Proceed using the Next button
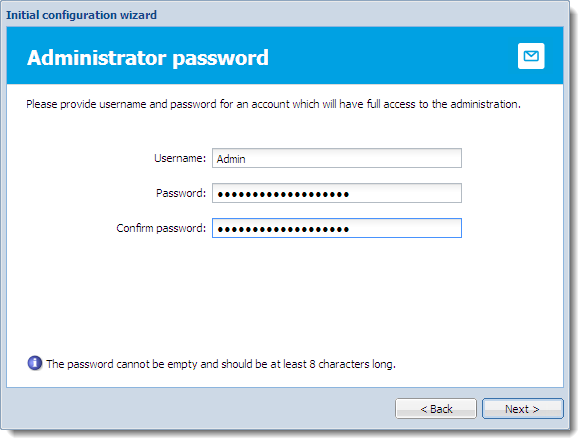This screenshot has height=445, width=585. pyautogui.click(x=522, y=409)
